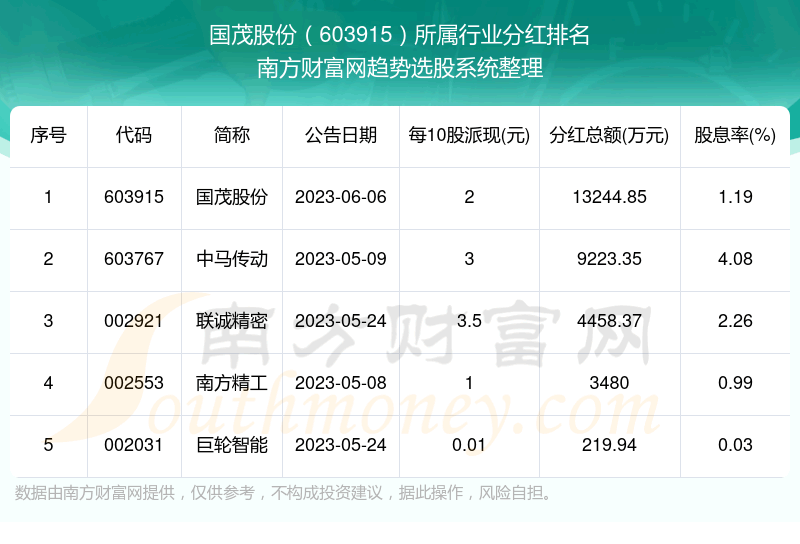Click announcement date 2023-05-09
800x544 pixels.
pyautogui.click(x=341, y=259)
